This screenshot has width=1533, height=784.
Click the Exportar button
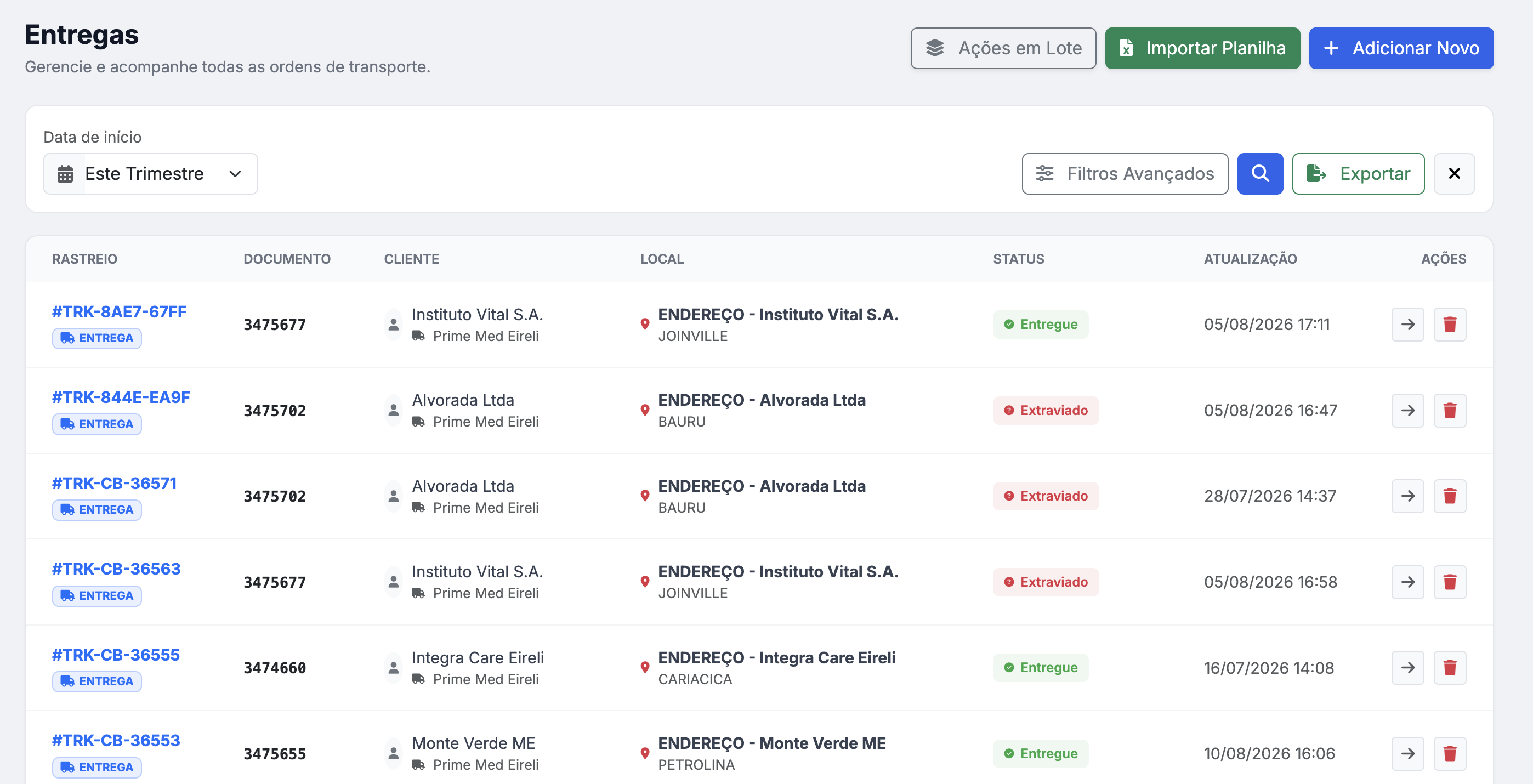click(x=1358, y=174)
